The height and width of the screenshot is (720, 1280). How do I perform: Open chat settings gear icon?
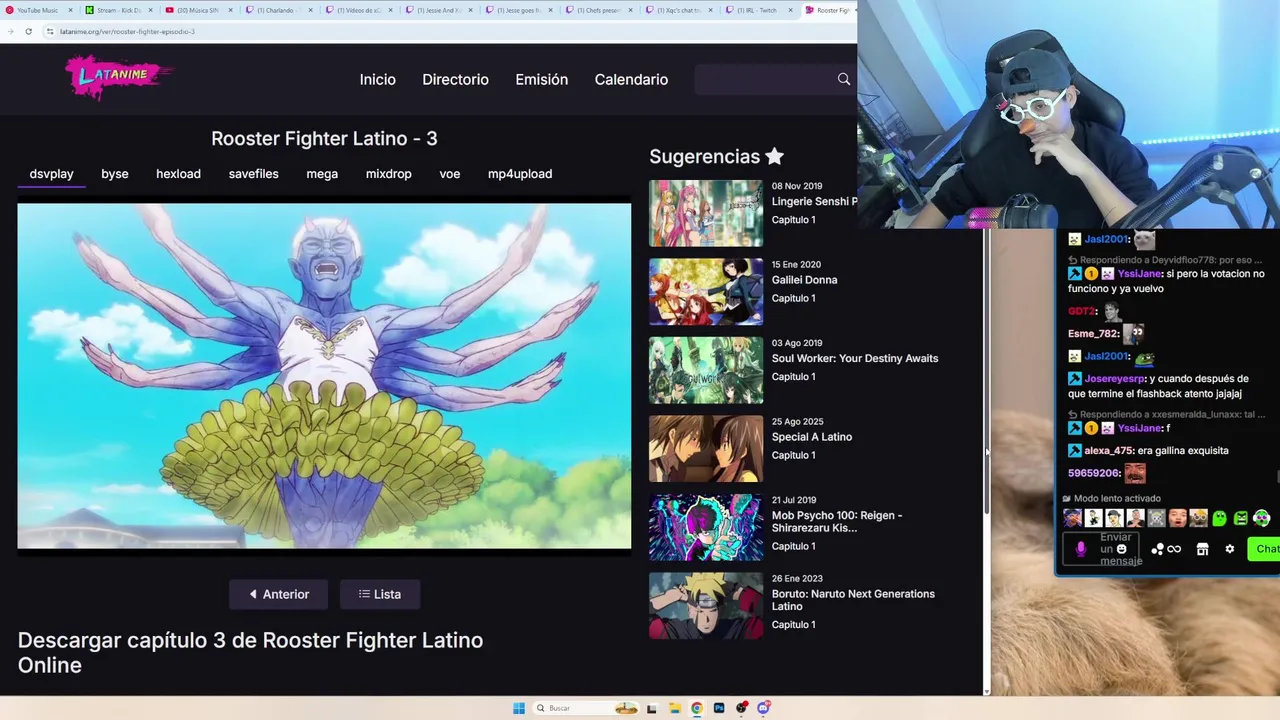click(1230, 549)
